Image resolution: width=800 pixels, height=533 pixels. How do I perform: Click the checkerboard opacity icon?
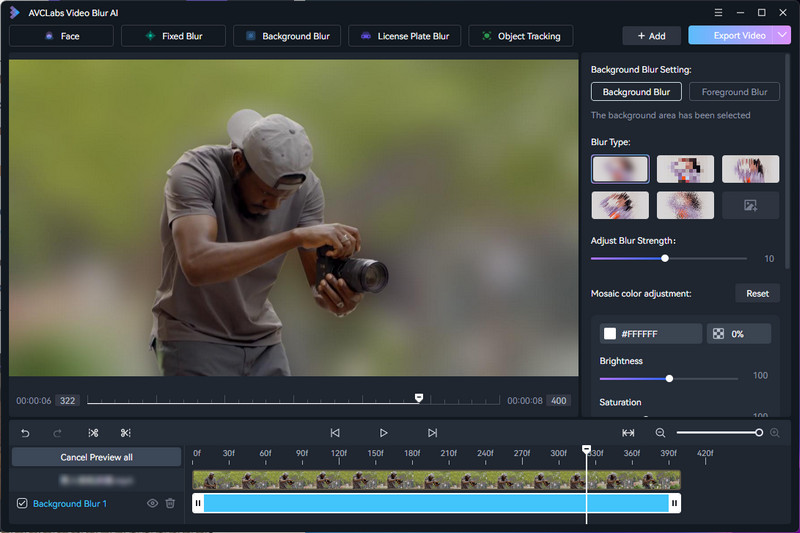point(718,334)
